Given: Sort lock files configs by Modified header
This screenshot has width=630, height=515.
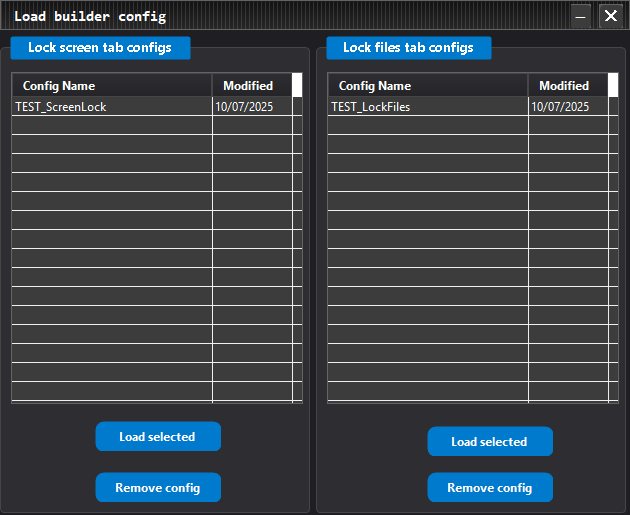Looking at the screenshot, I should [x=568, y=85].
